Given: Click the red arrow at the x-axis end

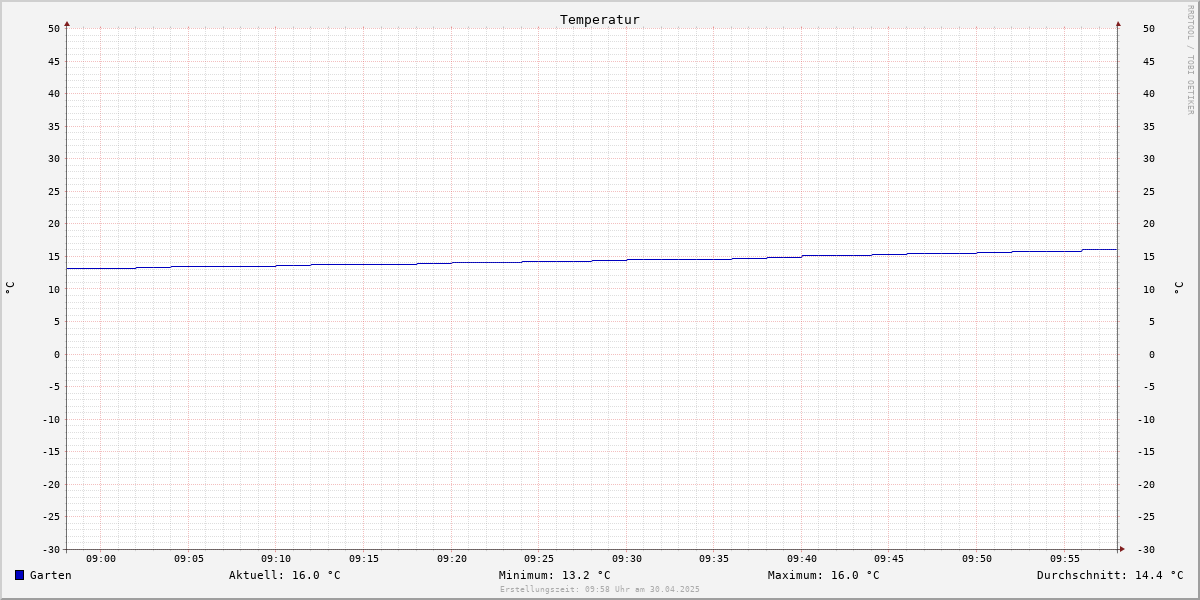Looking at the screenshot, I should tap(1122, 549).
